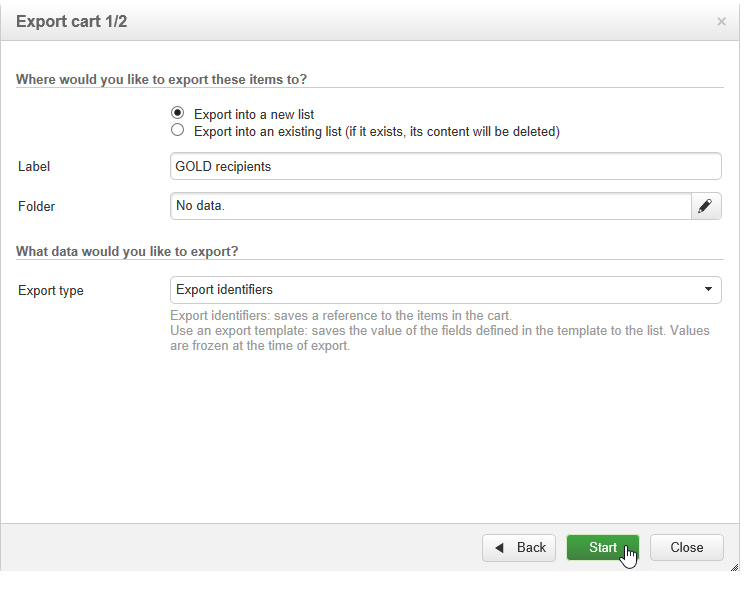This screenshot has width=755, height=590.
Task: Click the 'Export into a new list' label text
Action: pos(254,114)
